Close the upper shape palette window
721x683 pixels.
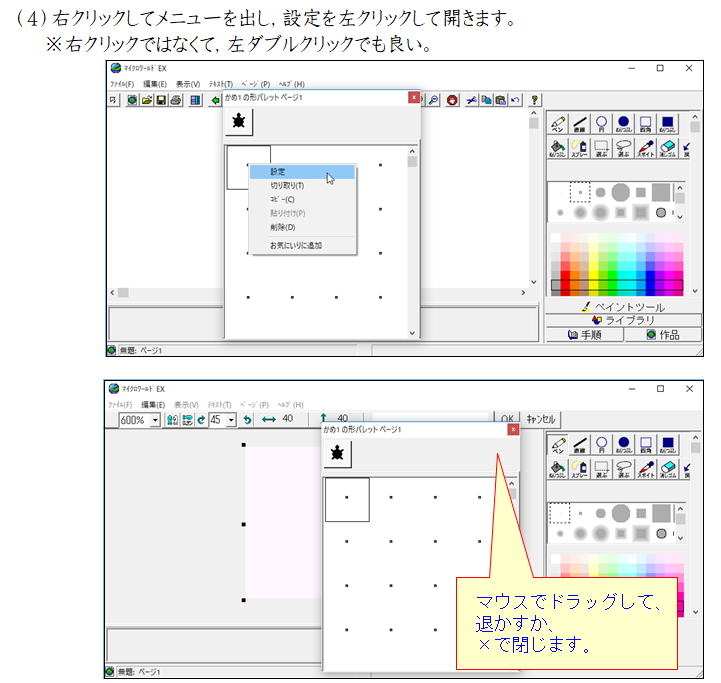tap(414, 97)
